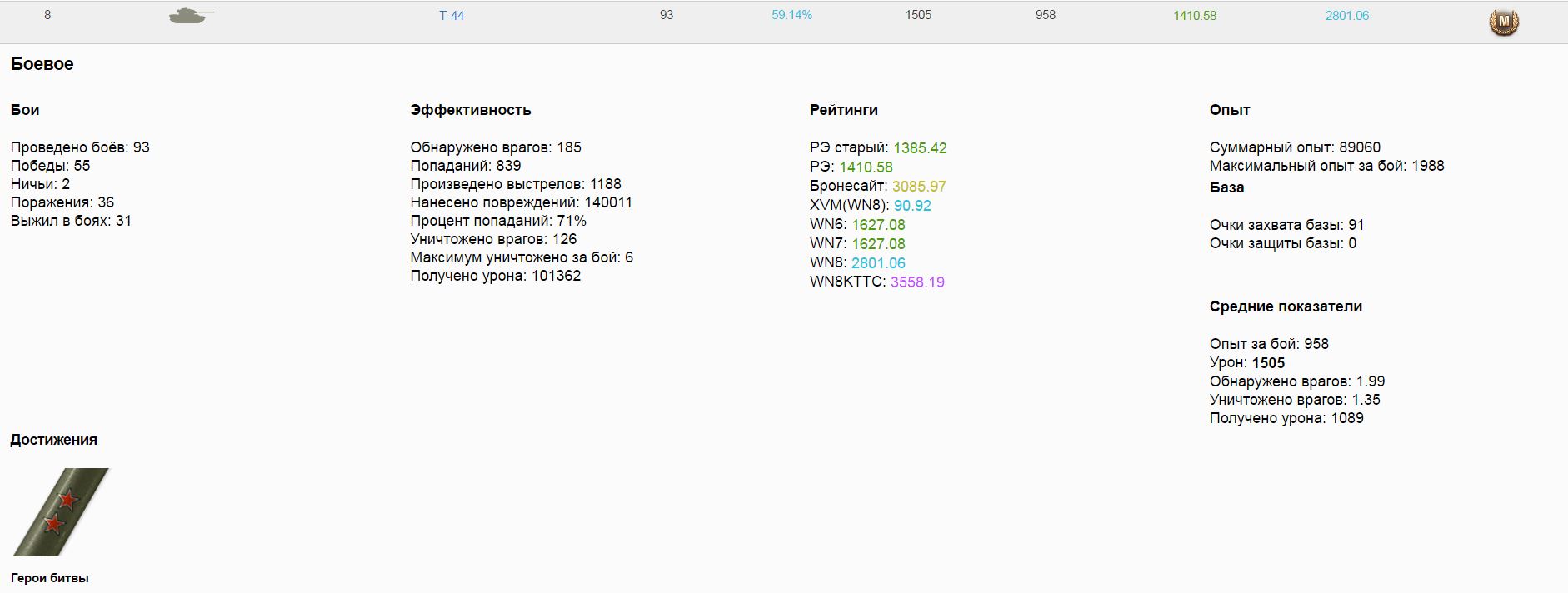
Task: Click 'WN8KTTC' value 3558.19
Action: (917, 282)
